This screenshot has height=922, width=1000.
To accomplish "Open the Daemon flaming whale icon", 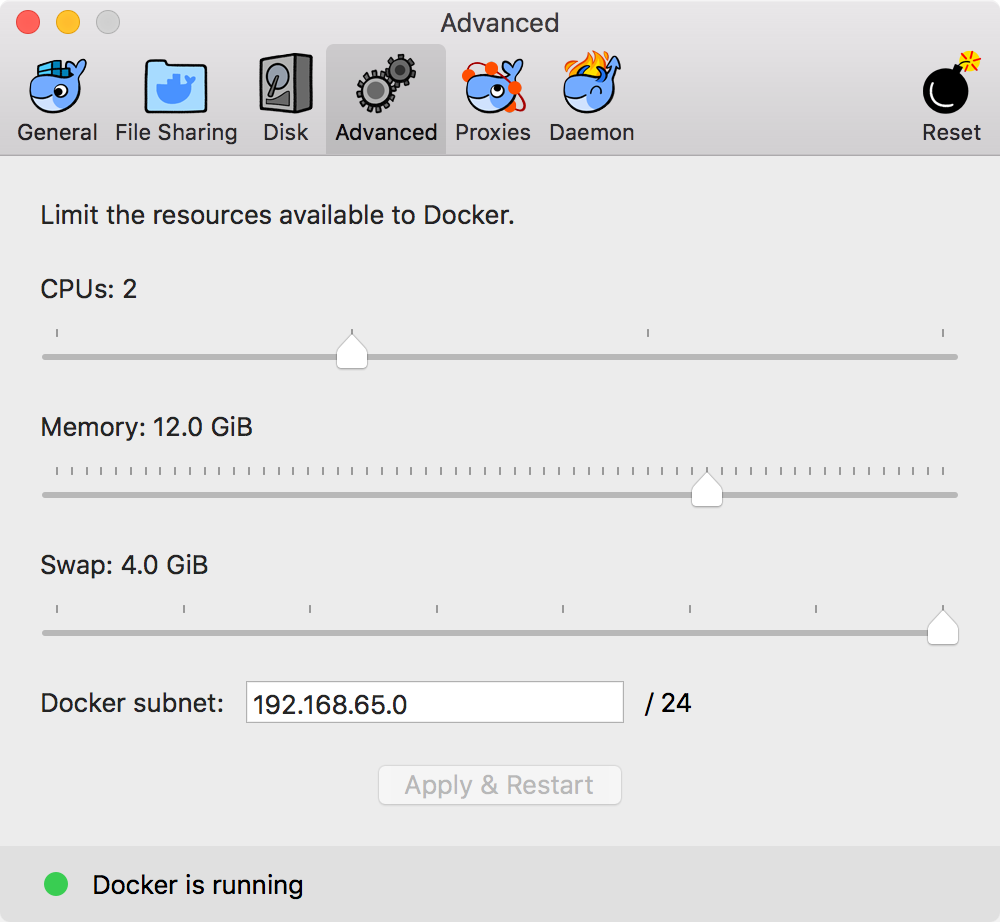I will tap(591, 83).
